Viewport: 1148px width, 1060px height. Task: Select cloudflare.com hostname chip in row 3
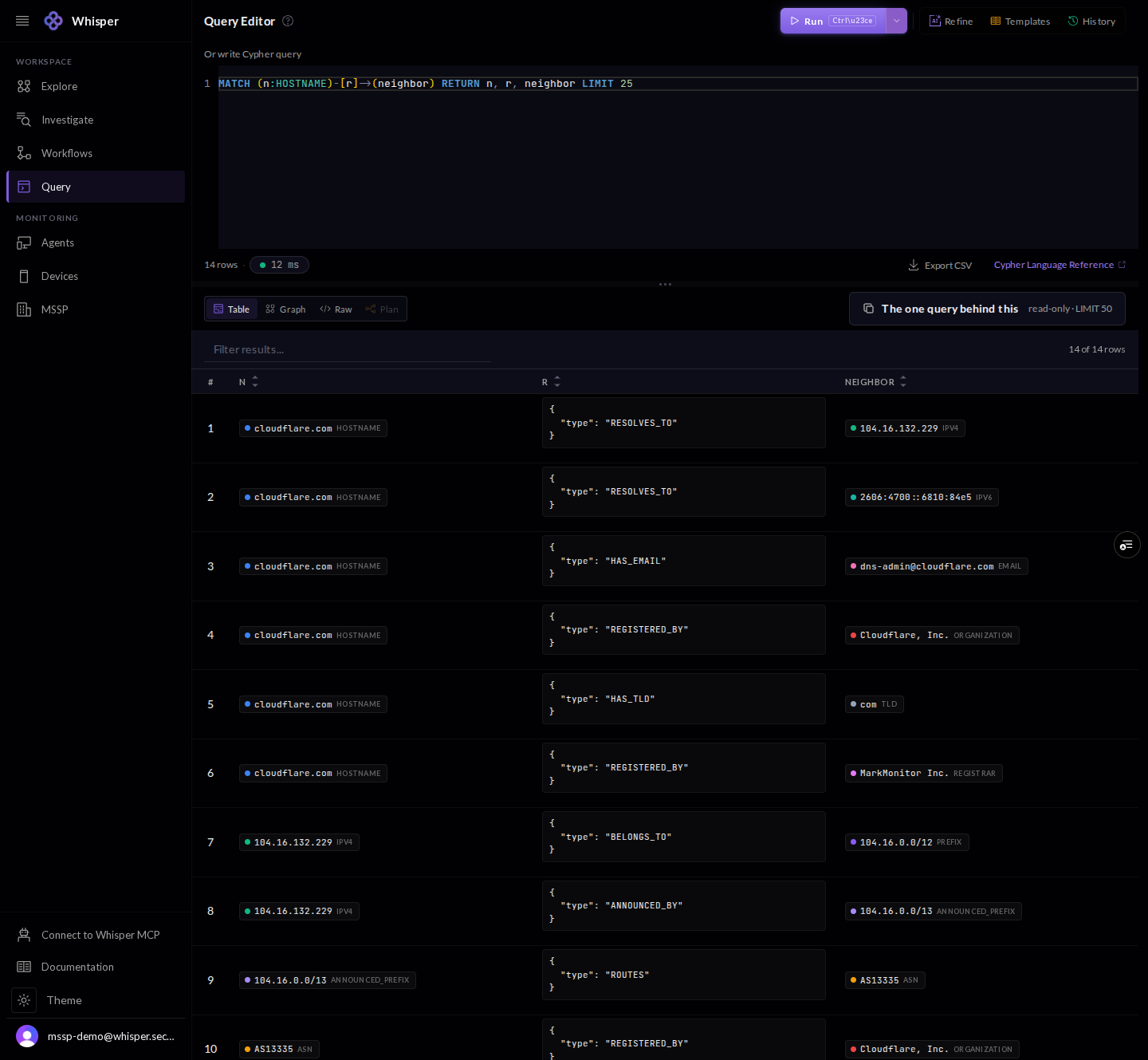coord(313,566)
